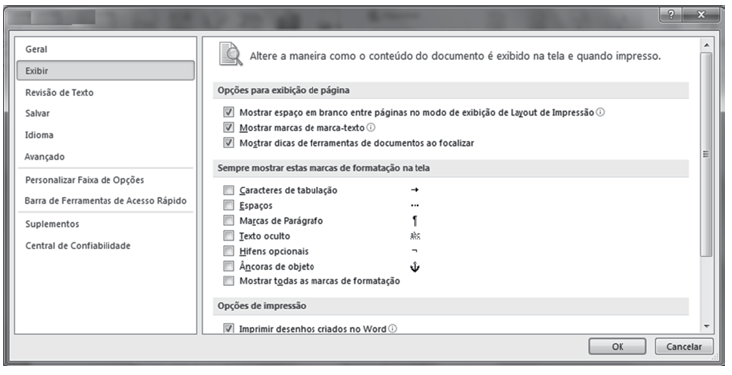
Task: Click the tab arrow symbol for Caracteres de tabulação
Action: coord(415,190)
